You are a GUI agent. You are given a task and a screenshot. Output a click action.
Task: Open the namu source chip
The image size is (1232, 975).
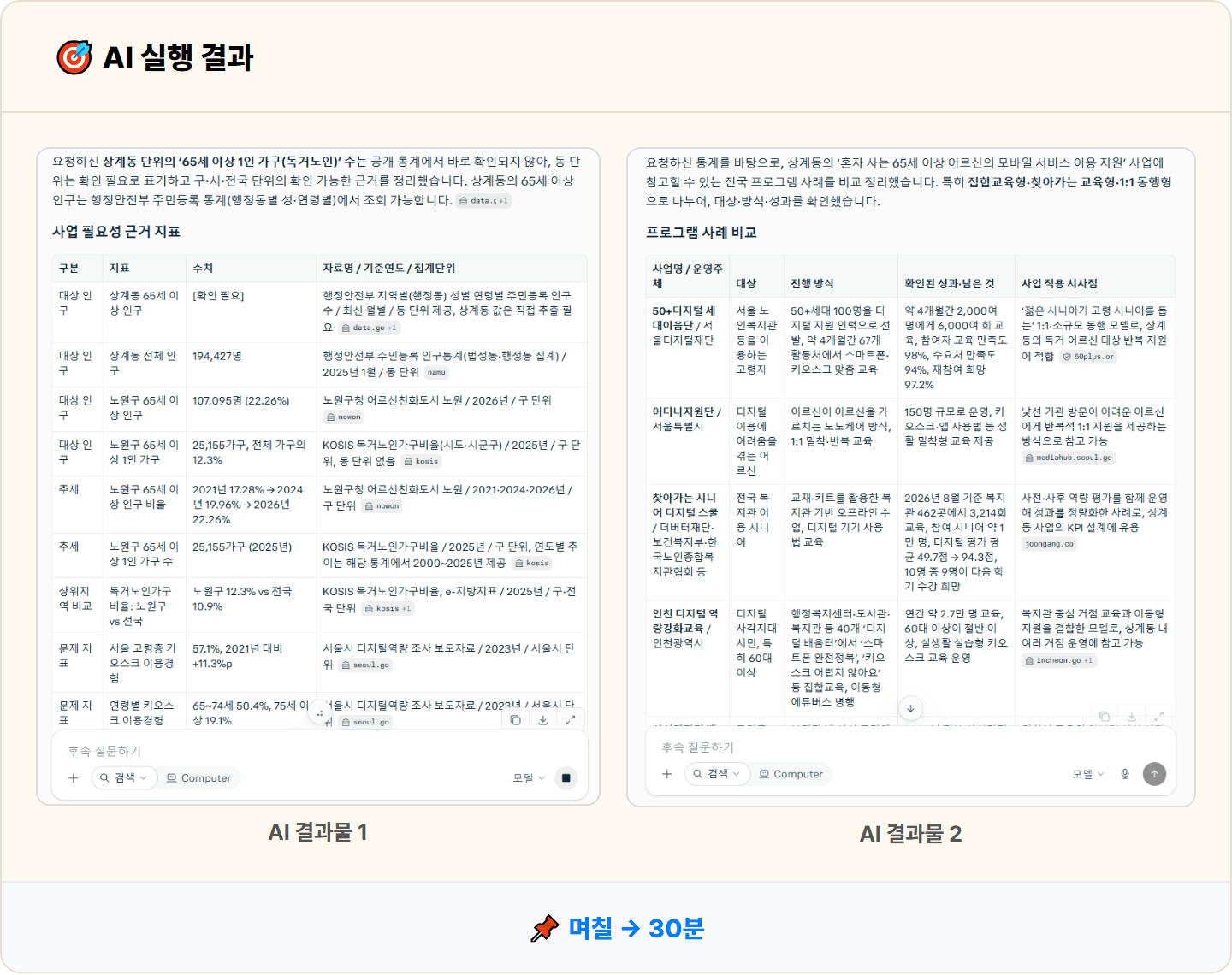pos(436,372)
